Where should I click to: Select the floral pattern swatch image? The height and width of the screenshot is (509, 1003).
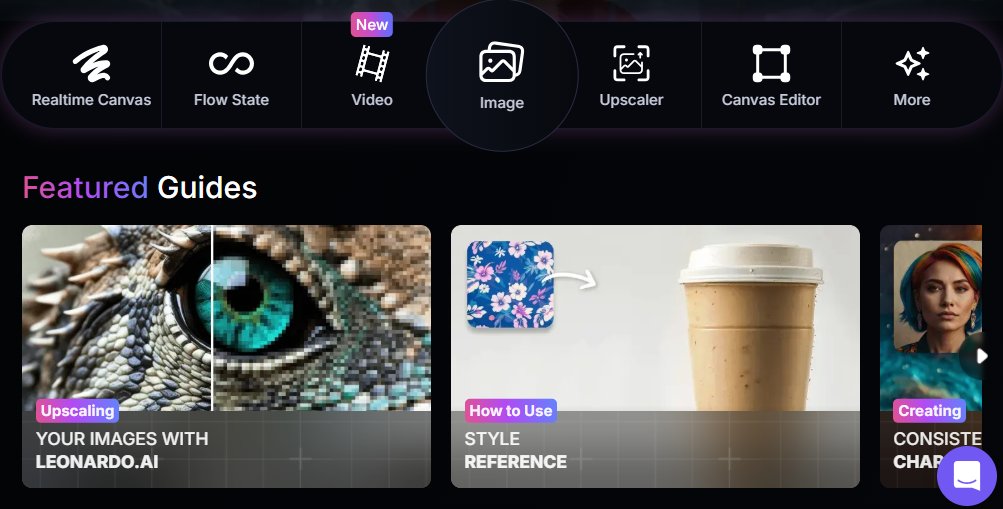click(x=510, y=285)
